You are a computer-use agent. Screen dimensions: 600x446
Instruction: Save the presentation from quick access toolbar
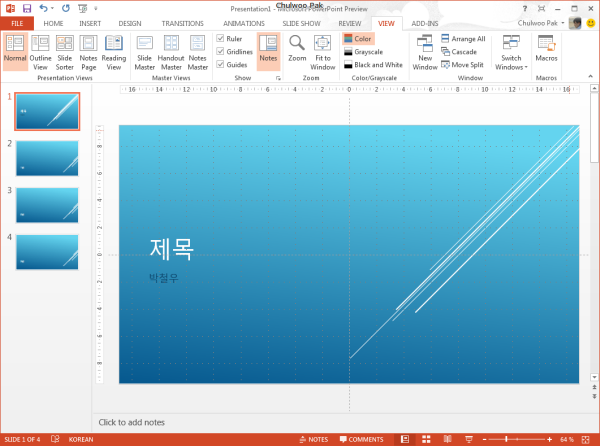pyautogui.click(x=27, y=8)
